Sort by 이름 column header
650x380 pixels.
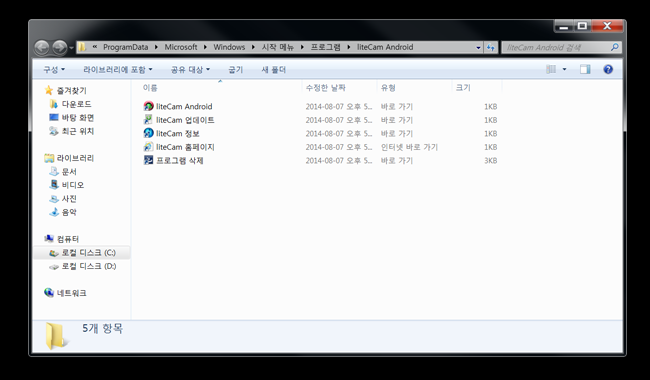[150, 88]
